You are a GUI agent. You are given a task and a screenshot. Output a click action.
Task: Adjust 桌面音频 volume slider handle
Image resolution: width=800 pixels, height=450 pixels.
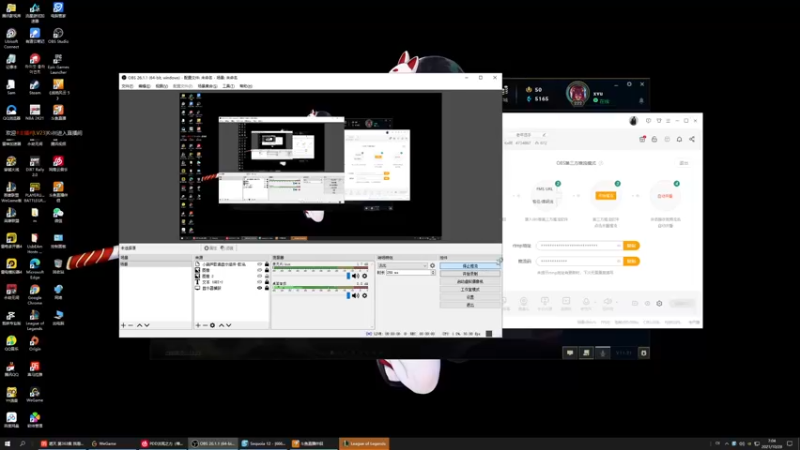coord(348,295)
